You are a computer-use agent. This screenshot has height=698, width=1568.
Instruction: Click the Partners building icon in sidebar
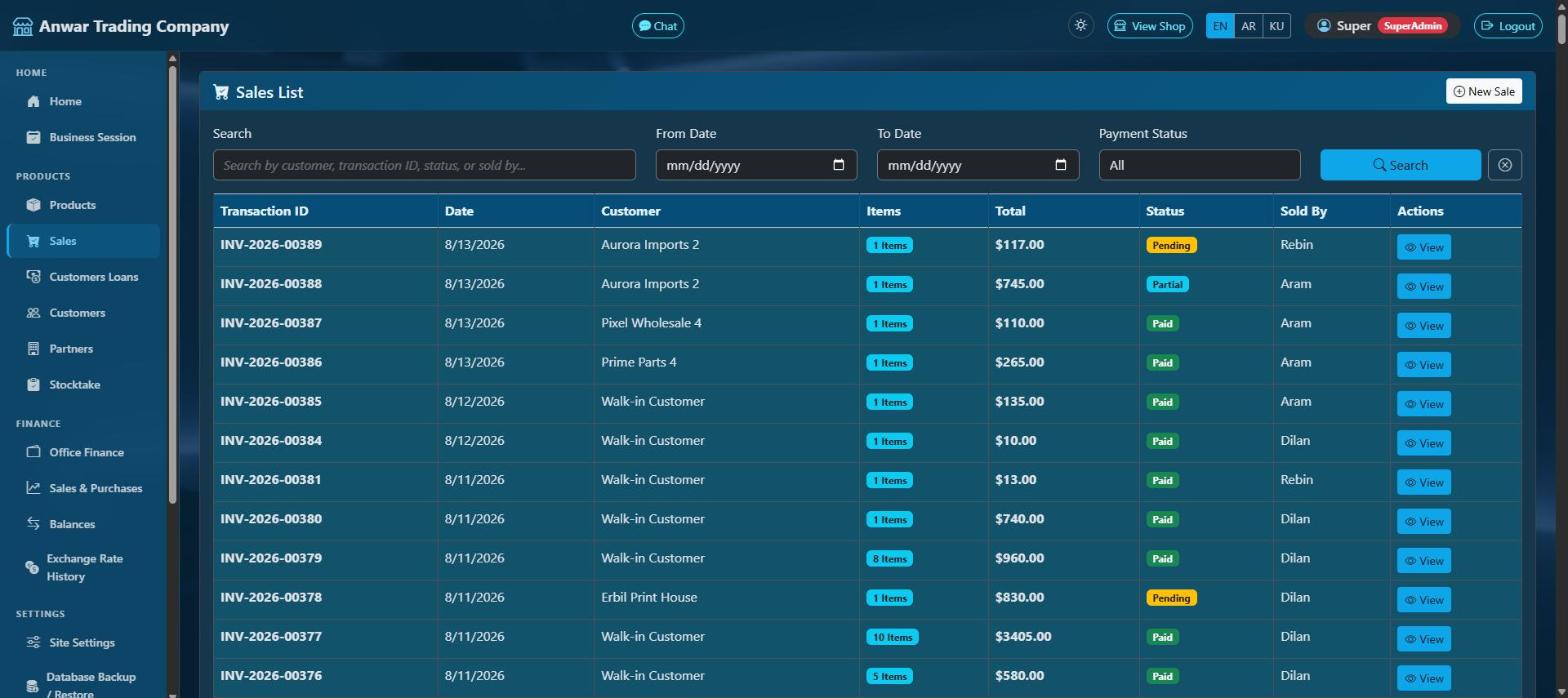(33, 349)
